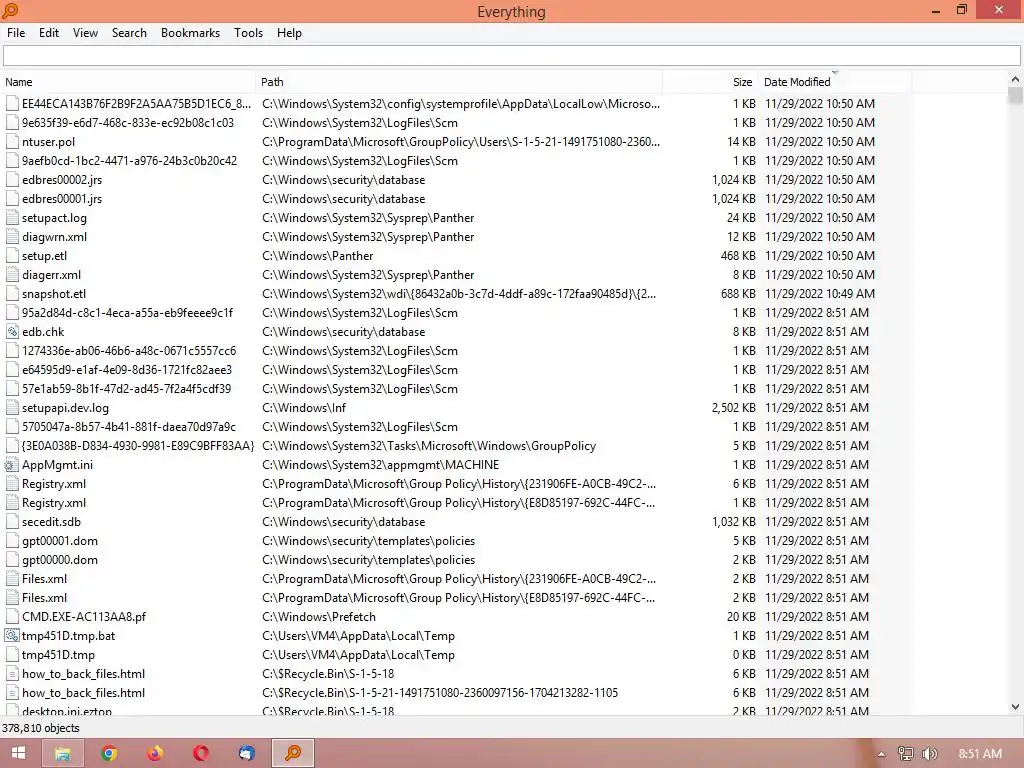Image resolution: width=1024 pixels, height=768 pixels.
Task: Click the C:\Windows\Inf path cell
Action: tap(304, 408)
